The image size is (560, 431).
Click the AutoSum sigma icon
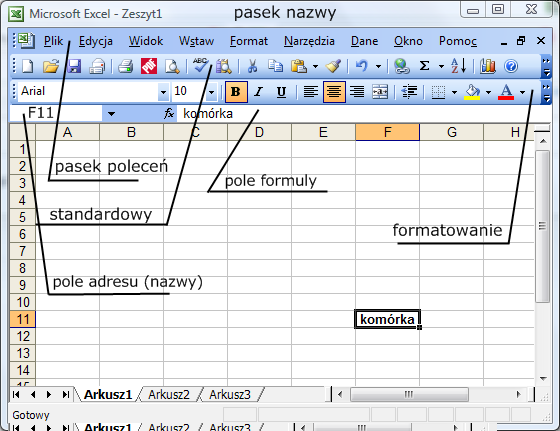click(424, 66)
